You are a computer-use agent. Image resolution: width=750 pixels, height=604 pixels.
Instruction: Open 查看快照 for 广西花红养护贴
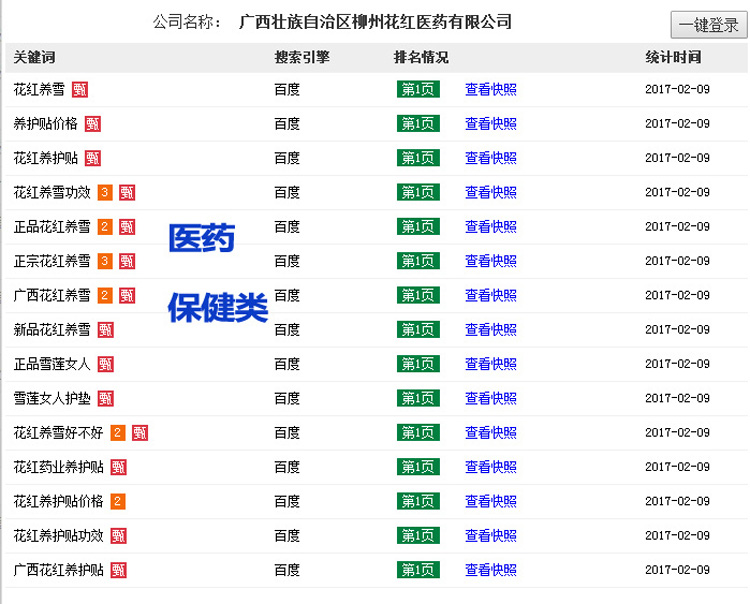[x=491, y=570]
